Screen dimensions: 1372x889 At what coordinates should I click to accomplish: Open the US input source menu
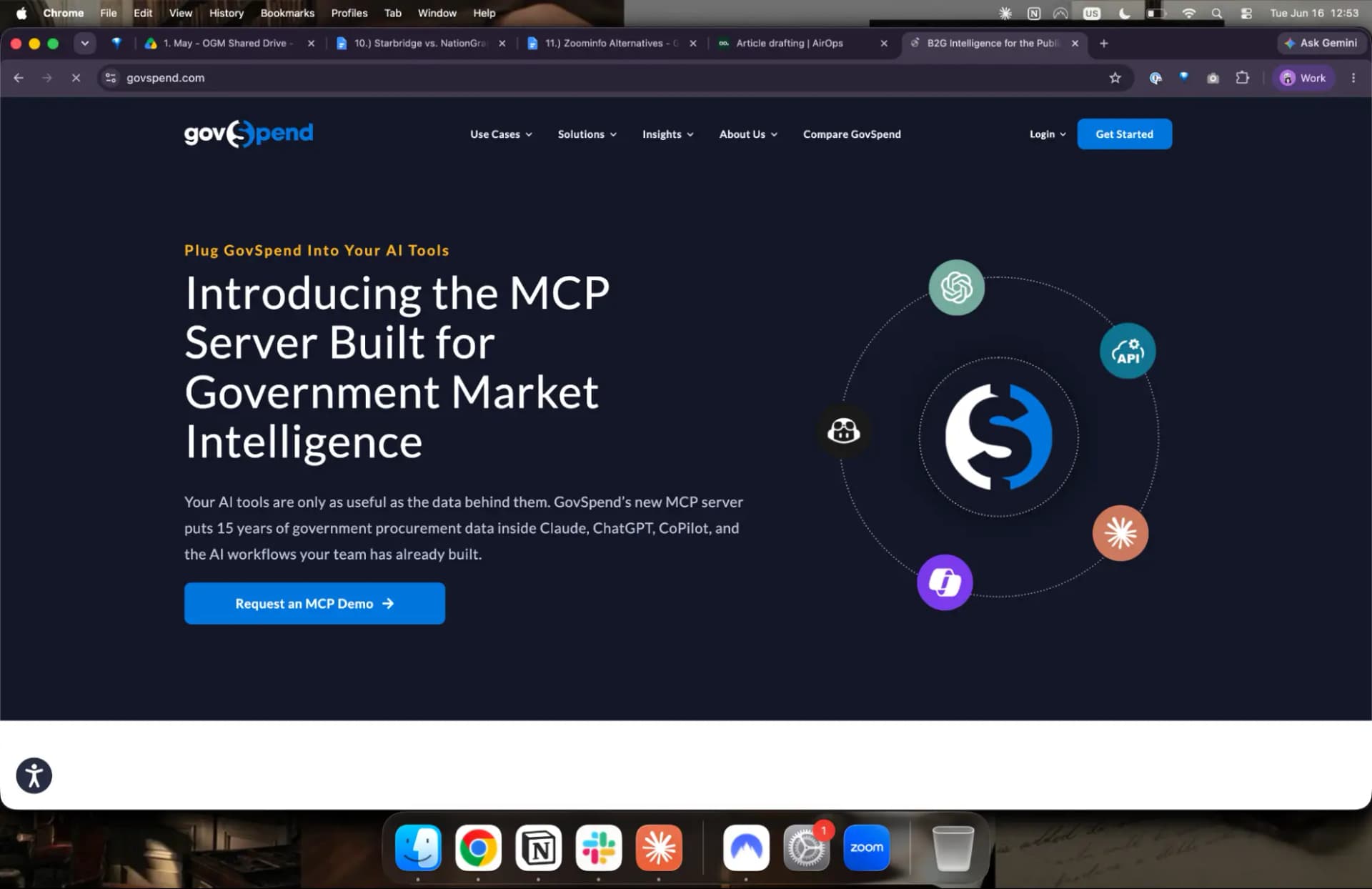click(1091, 13)
